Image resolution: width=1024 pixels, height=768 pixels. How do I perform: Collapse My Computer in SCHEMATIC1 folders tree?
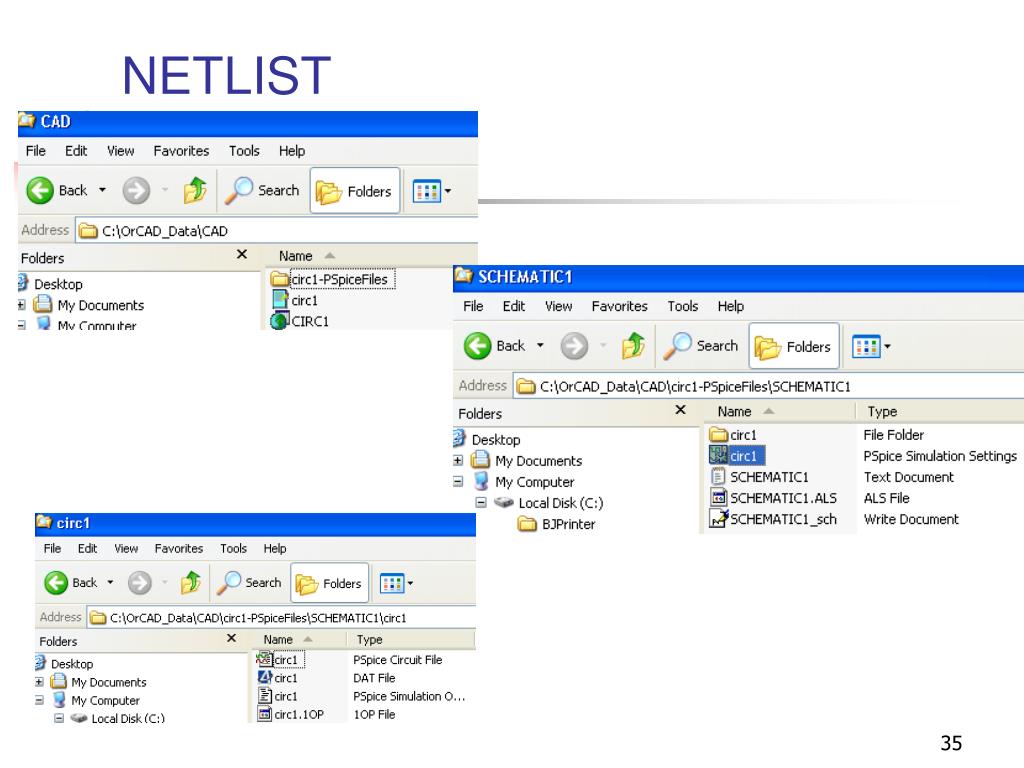point(458,481)
